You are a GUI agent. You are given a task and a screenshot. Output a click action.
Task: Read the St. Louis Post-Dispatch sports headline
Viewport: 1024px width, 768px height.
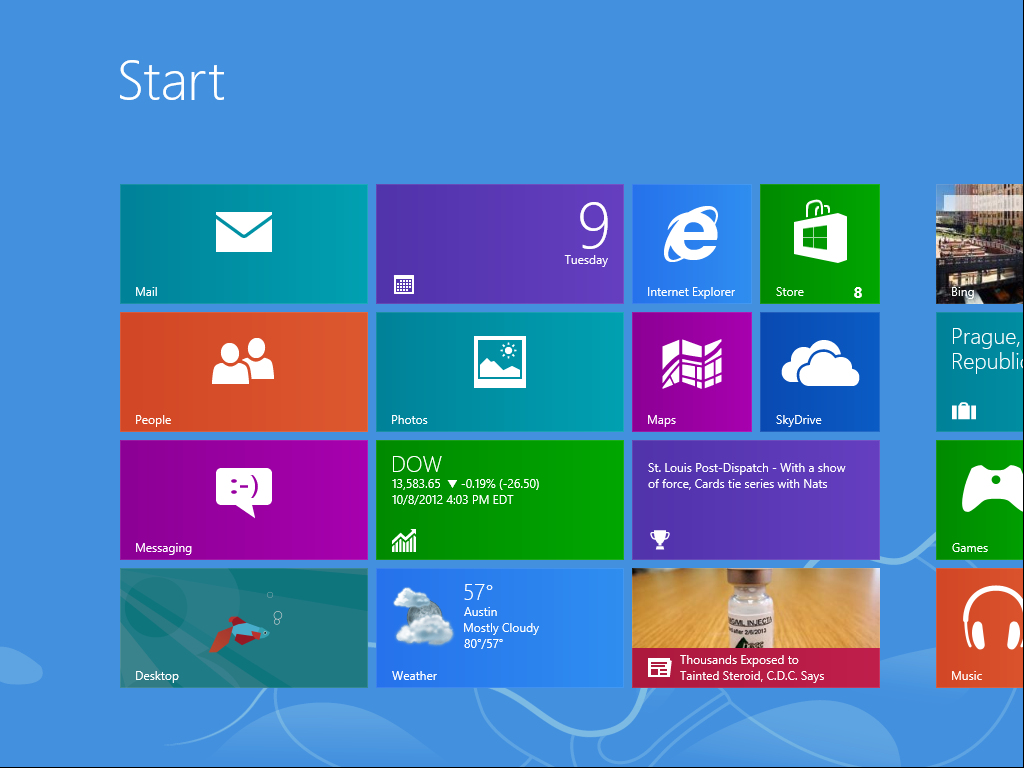(755, 499)
